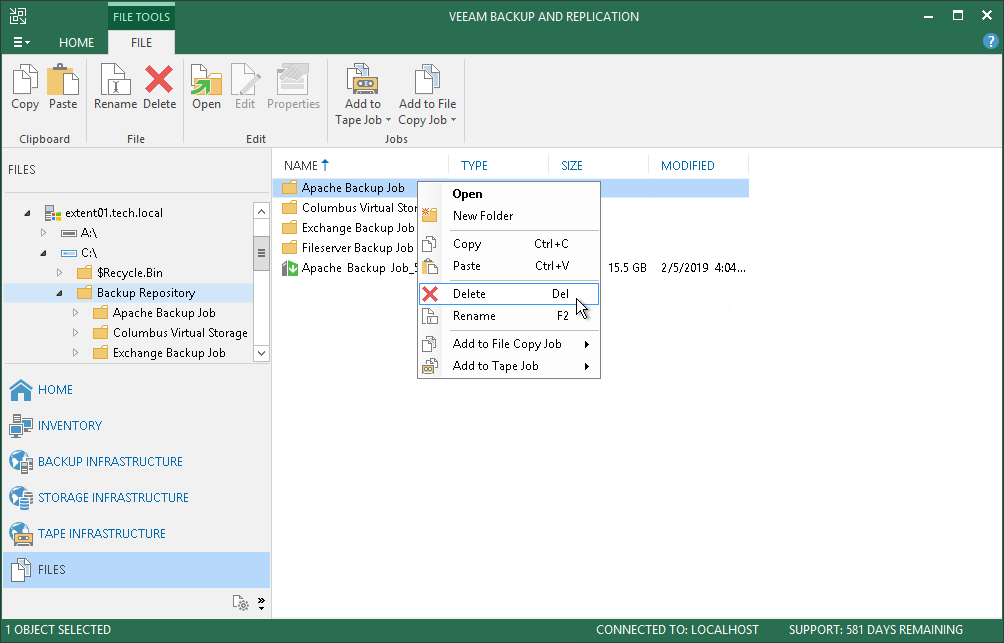Select Apache Backup Job in the tree
The width and height of the screenshot is (1004, 643).
tap(164, 313)
